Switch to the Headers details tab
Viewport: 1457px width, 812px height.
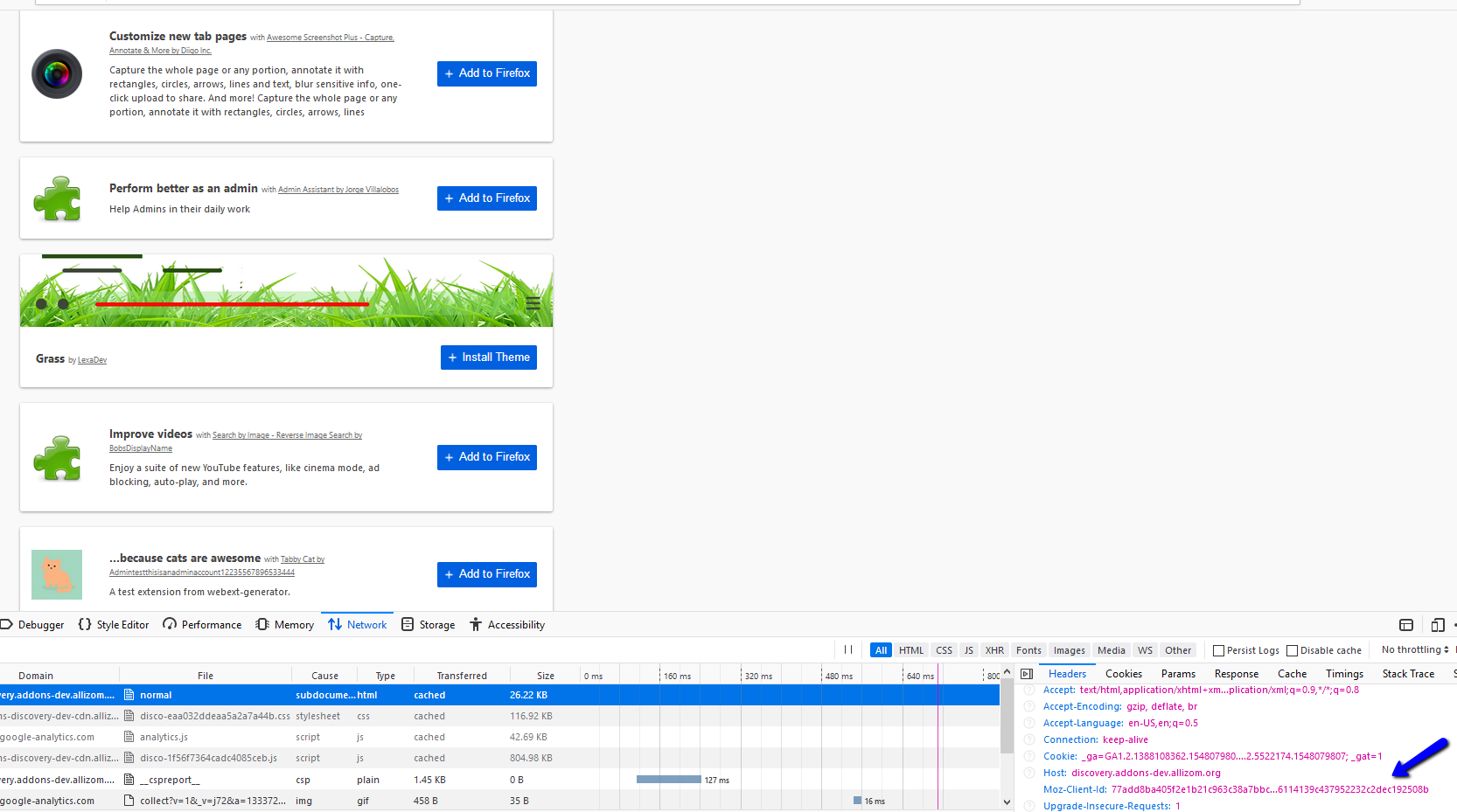pos(1067,674)
